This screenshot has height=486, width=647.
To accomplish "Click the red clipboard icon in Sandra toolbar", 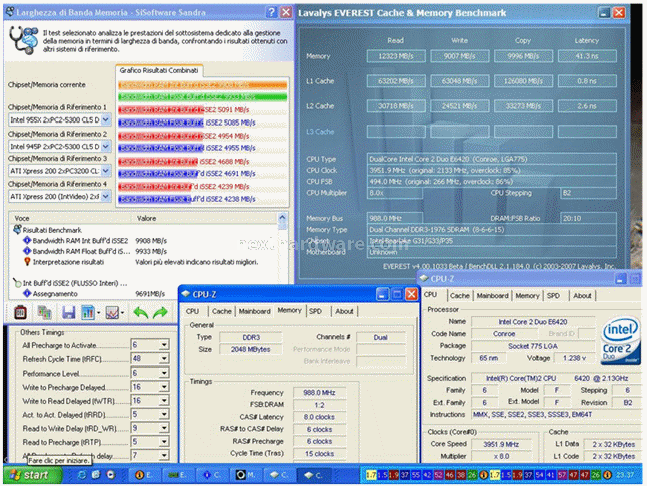I will click(20, 312).
